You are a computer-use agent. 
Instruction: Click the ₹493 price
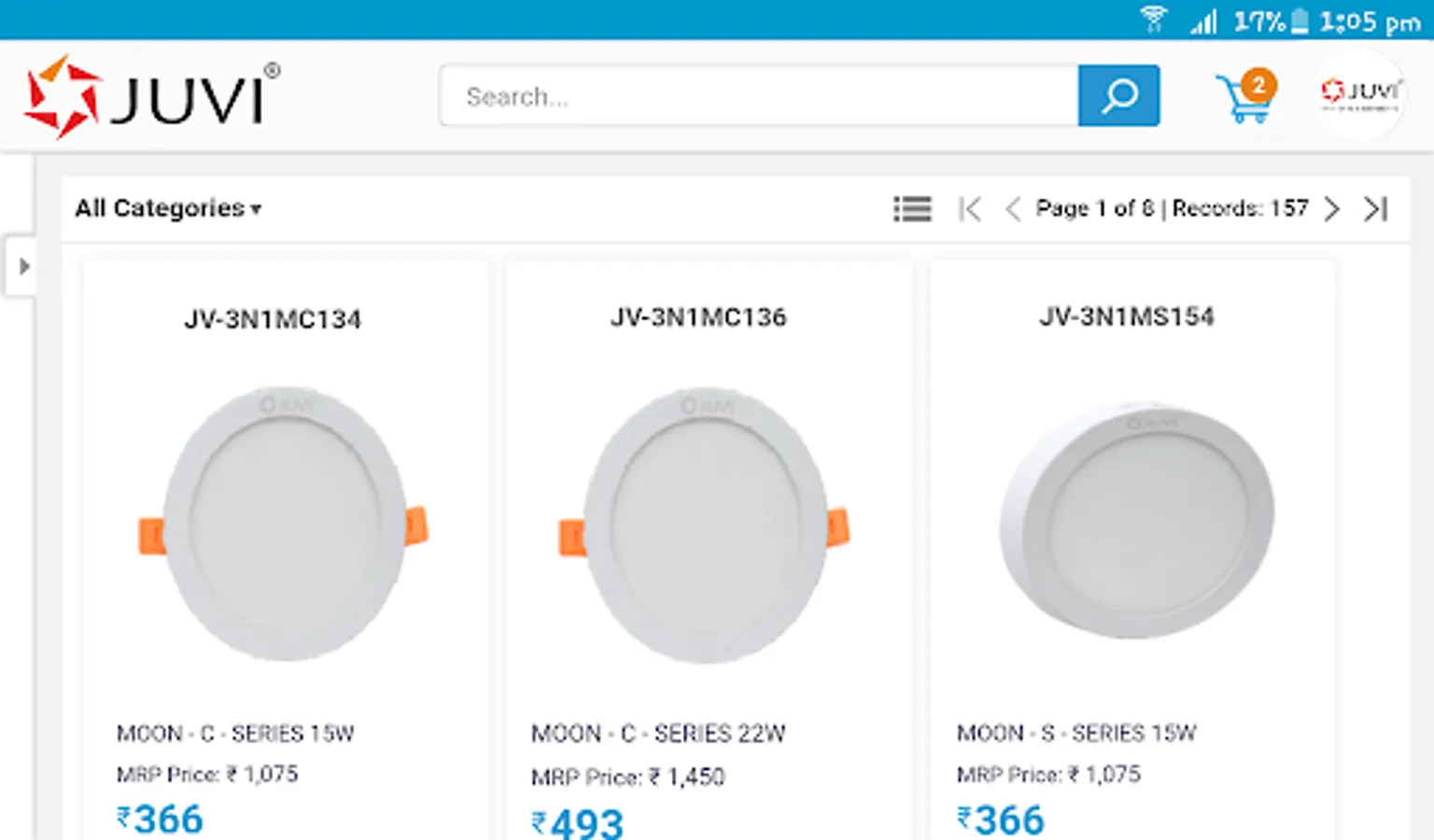tap(577, 823)
